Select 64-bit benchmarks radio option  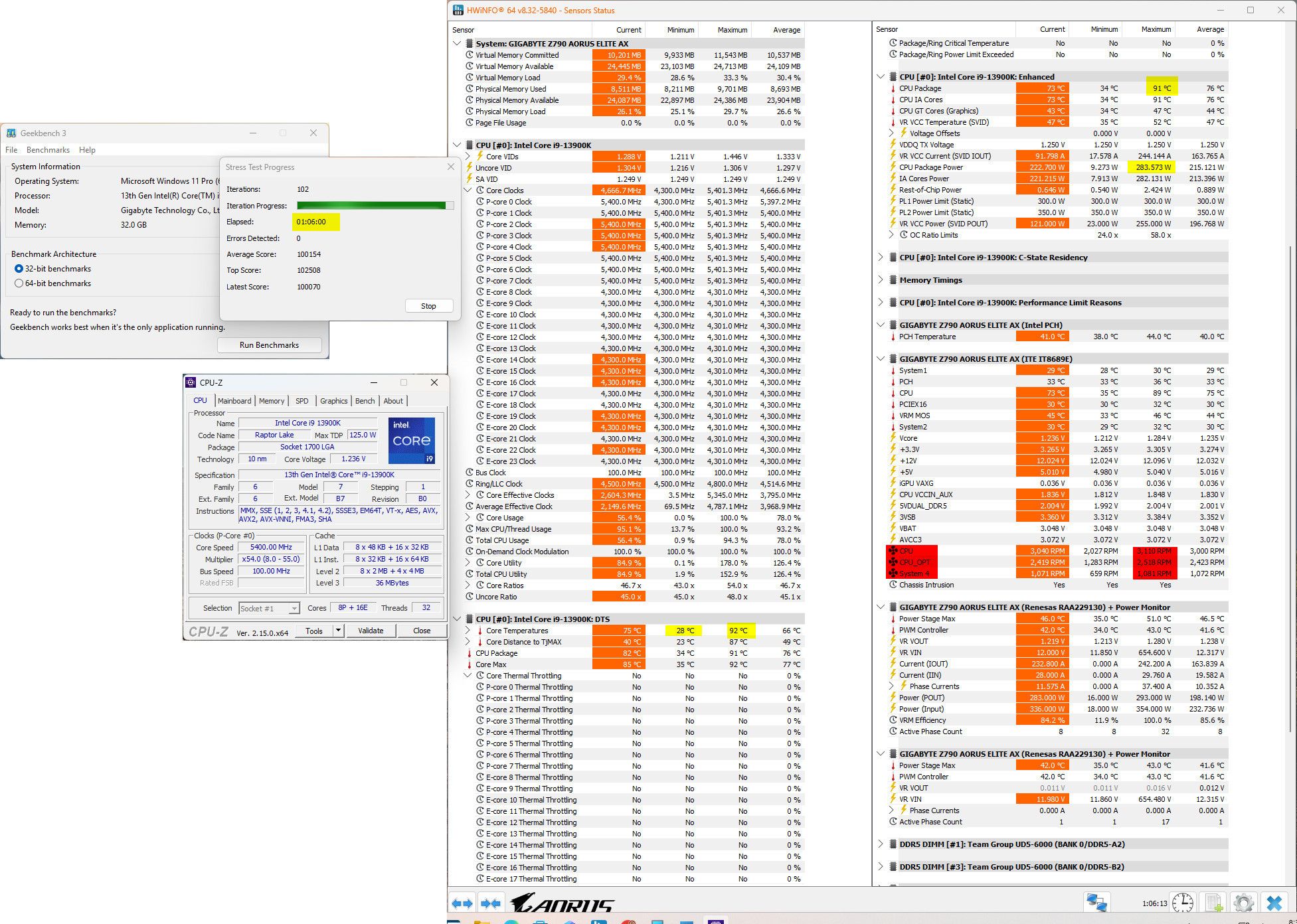pyautogui.click(x=19, y=283)
